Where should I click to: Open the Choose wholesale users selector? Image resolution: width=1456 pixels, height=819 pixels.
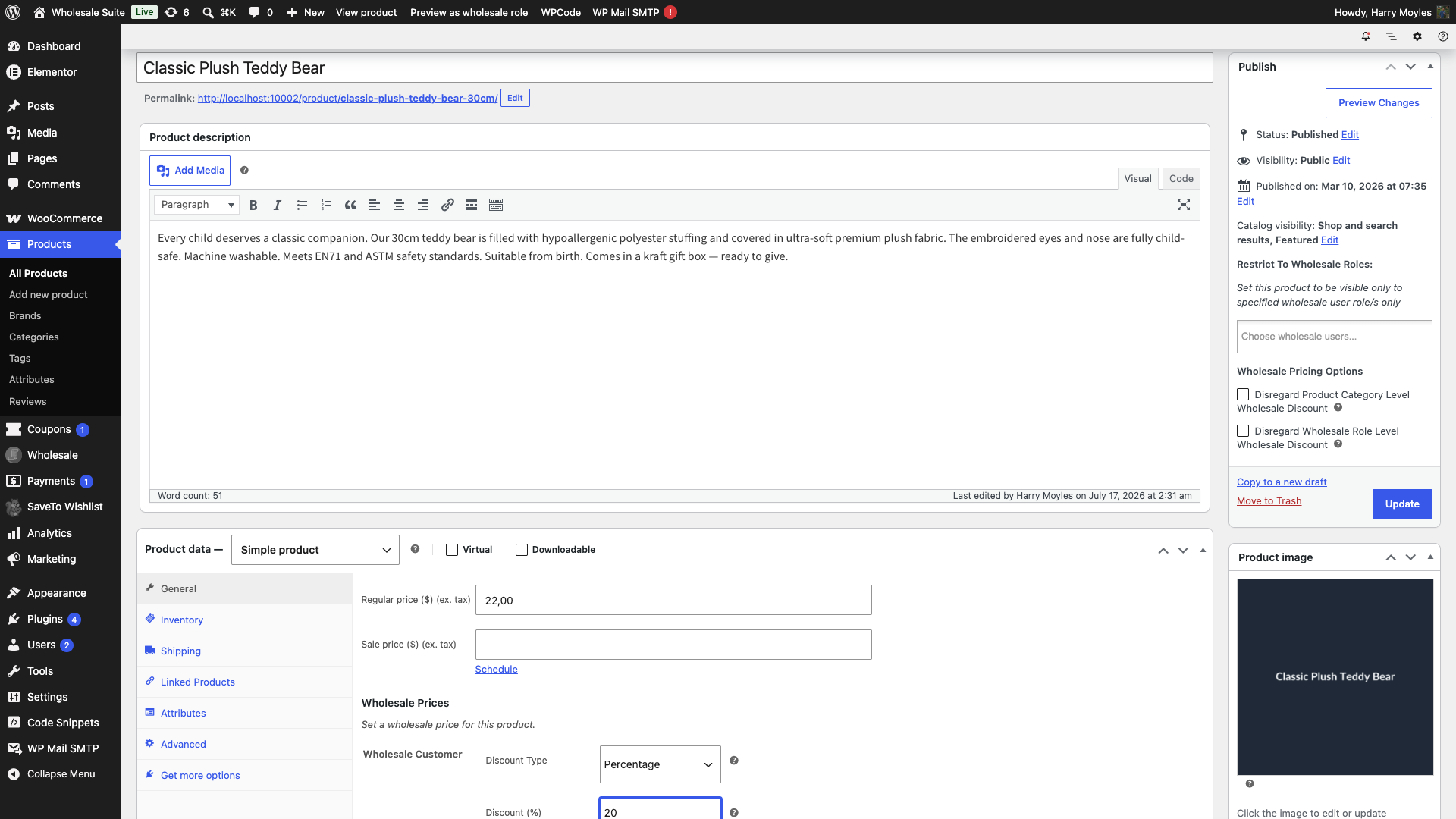tap(1334, 337)
